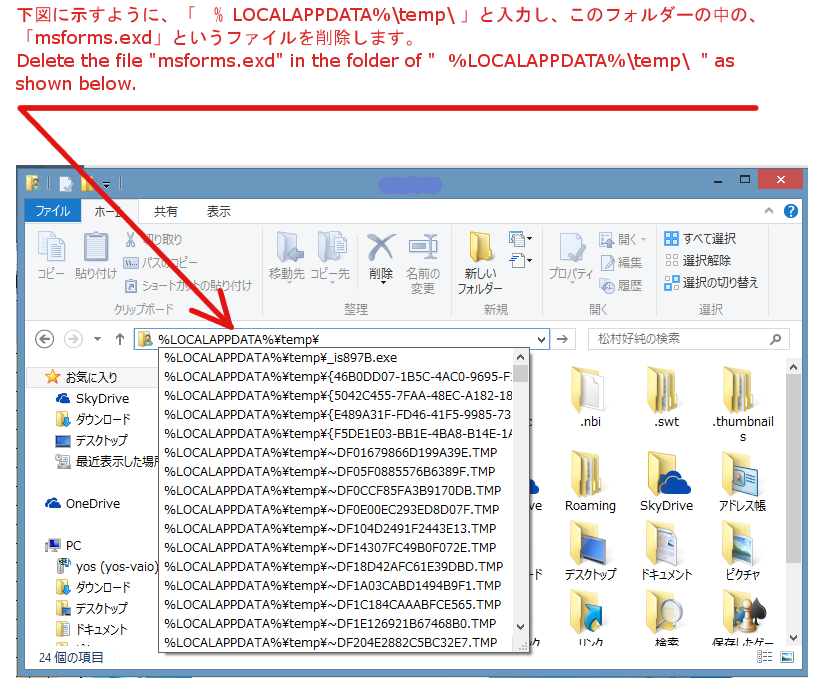Click the Copy (コピー) ribbon icon
This screenshot has width=820, height=700.
pos(51,255)
